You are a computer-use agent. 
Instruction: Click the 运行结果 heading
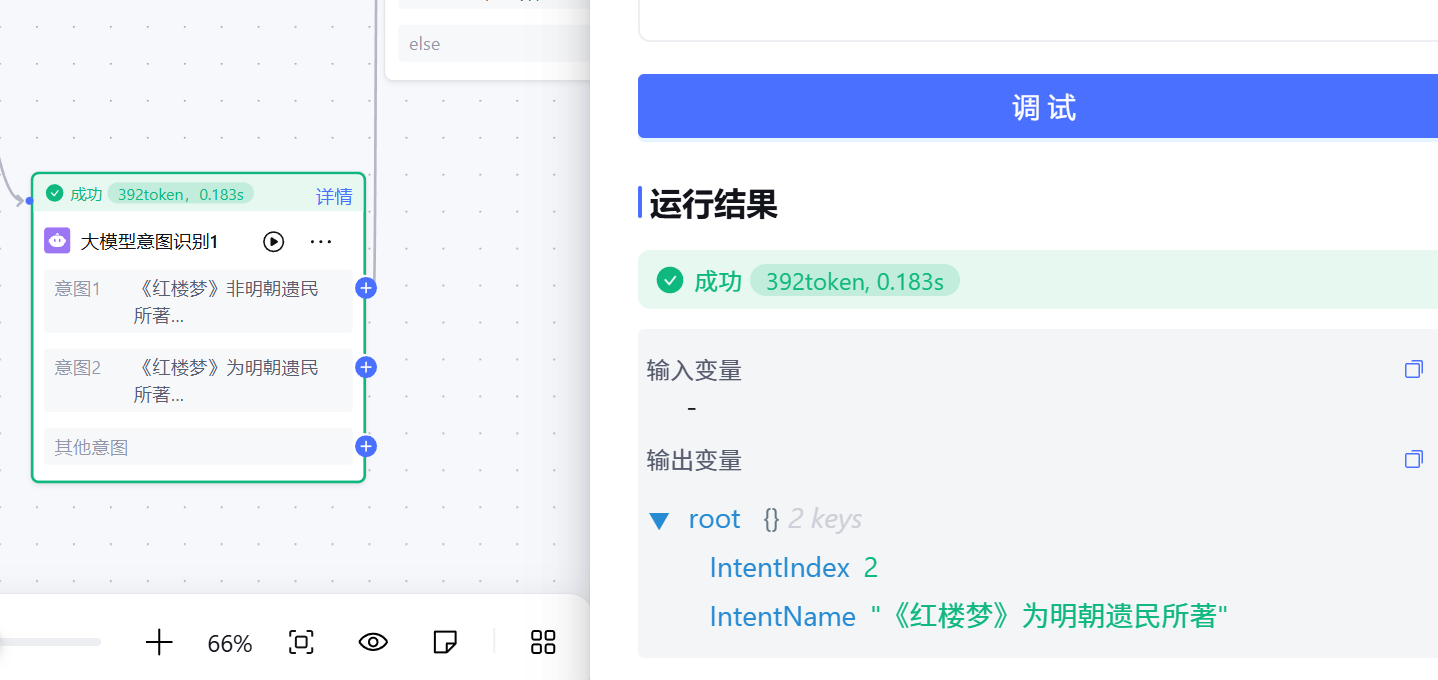[713, 204]
